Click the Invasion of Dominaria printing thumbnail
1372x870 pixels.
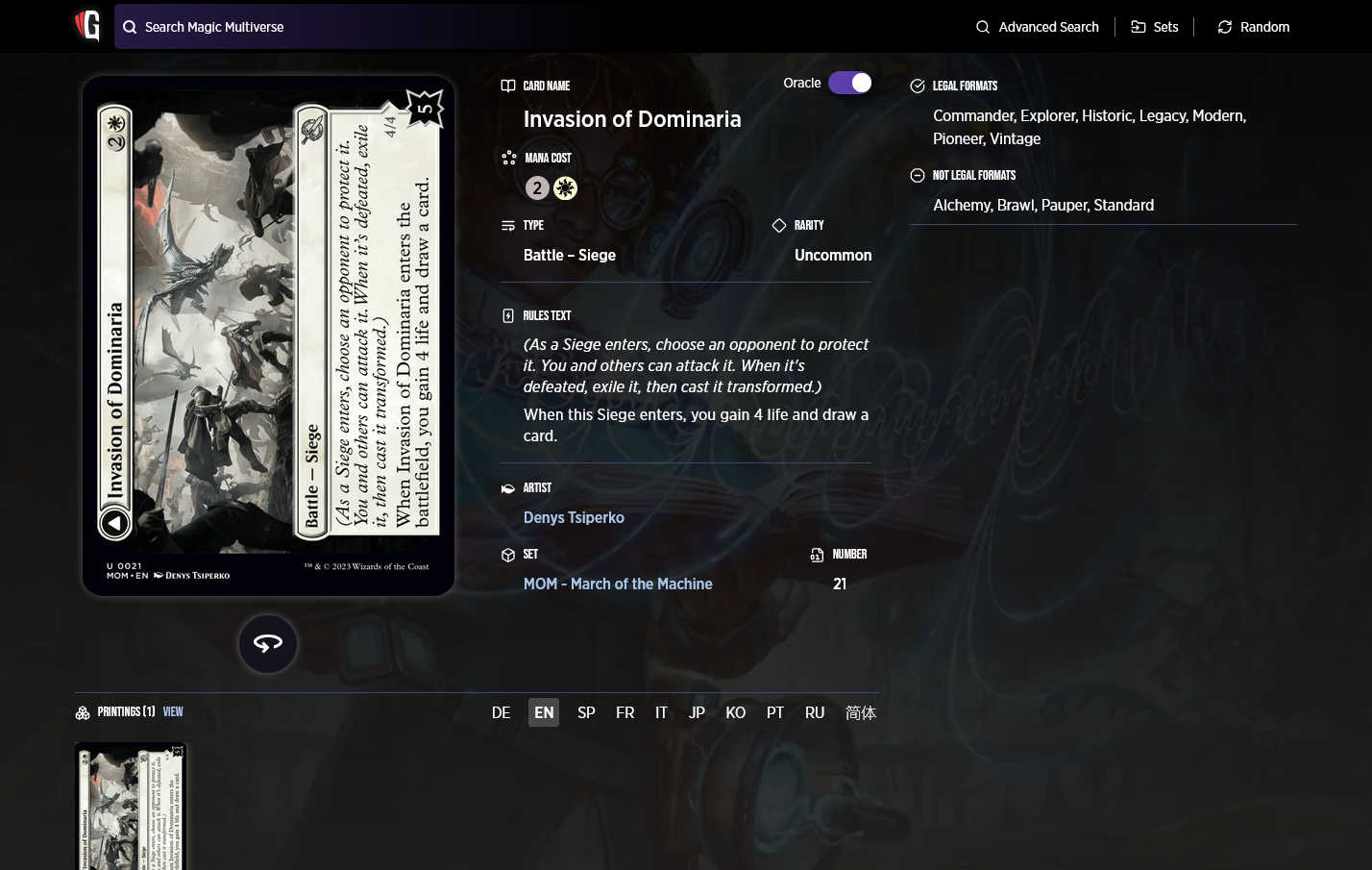pyautogui.click(x=131, y=806)
